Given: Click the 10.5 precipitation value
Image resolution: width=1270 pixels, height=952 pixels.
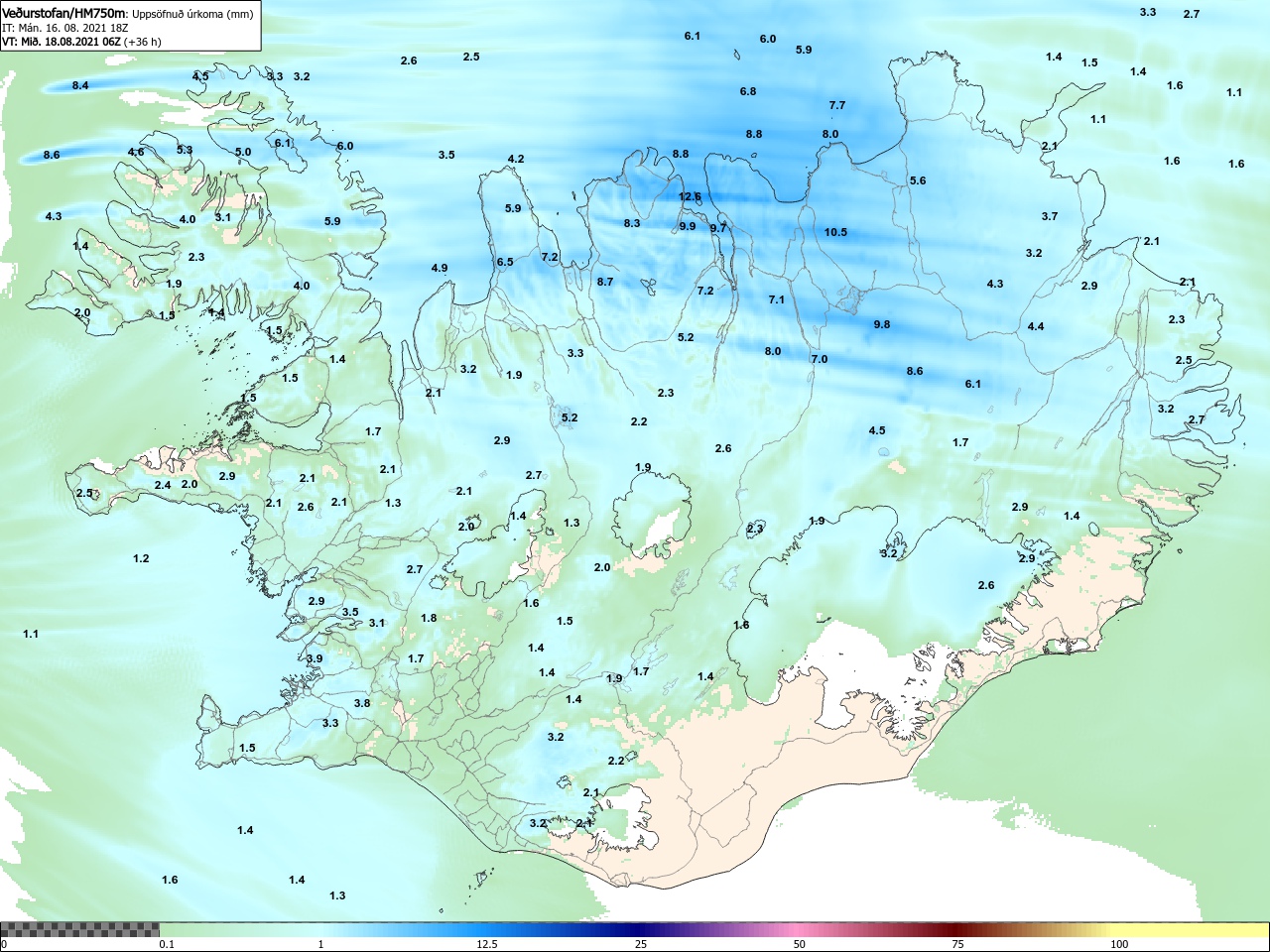Looking at the screenshot, I should click(835, 232).
